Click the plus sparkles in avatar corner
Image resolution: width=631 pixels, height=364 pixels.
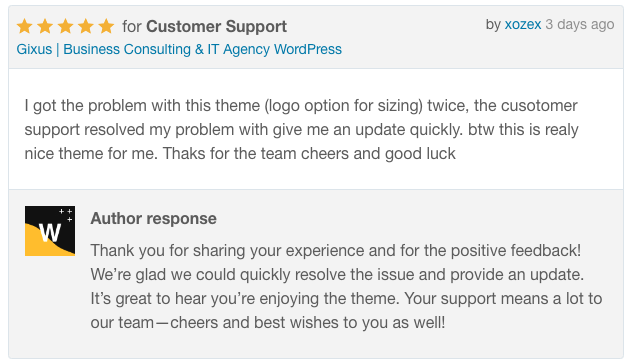(66, 214)
